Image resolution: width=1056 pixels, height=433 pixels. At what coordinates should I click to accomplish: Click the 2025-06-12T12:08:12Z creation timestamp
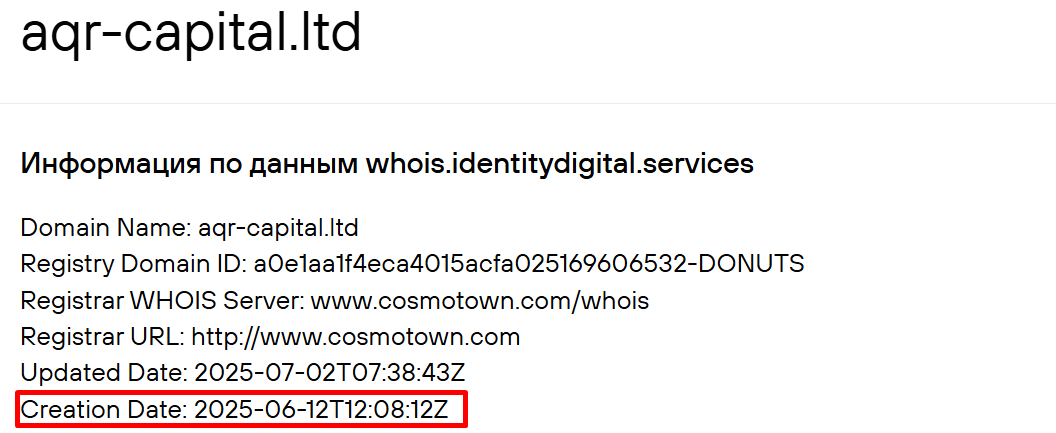tap(328, 409)
